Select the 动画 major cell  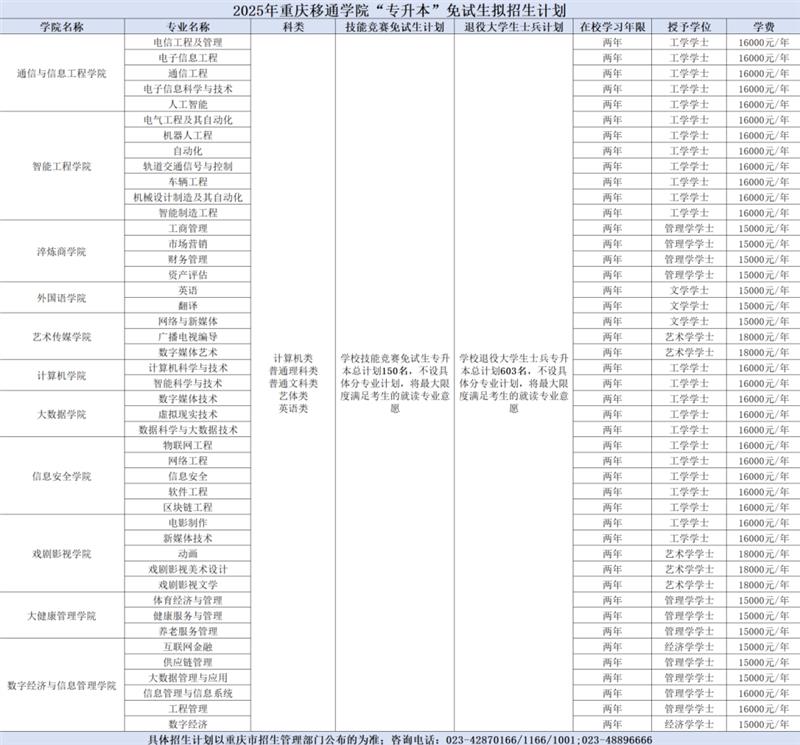click(188, 554)
